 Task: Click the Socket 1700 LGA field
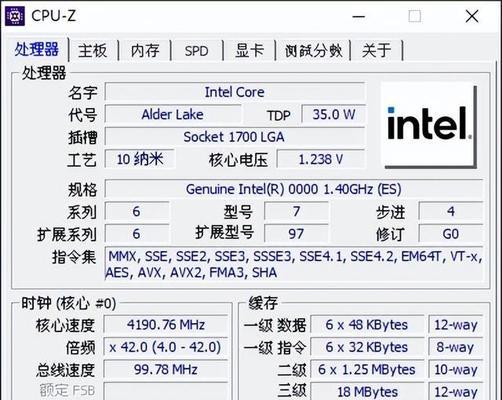235,137
